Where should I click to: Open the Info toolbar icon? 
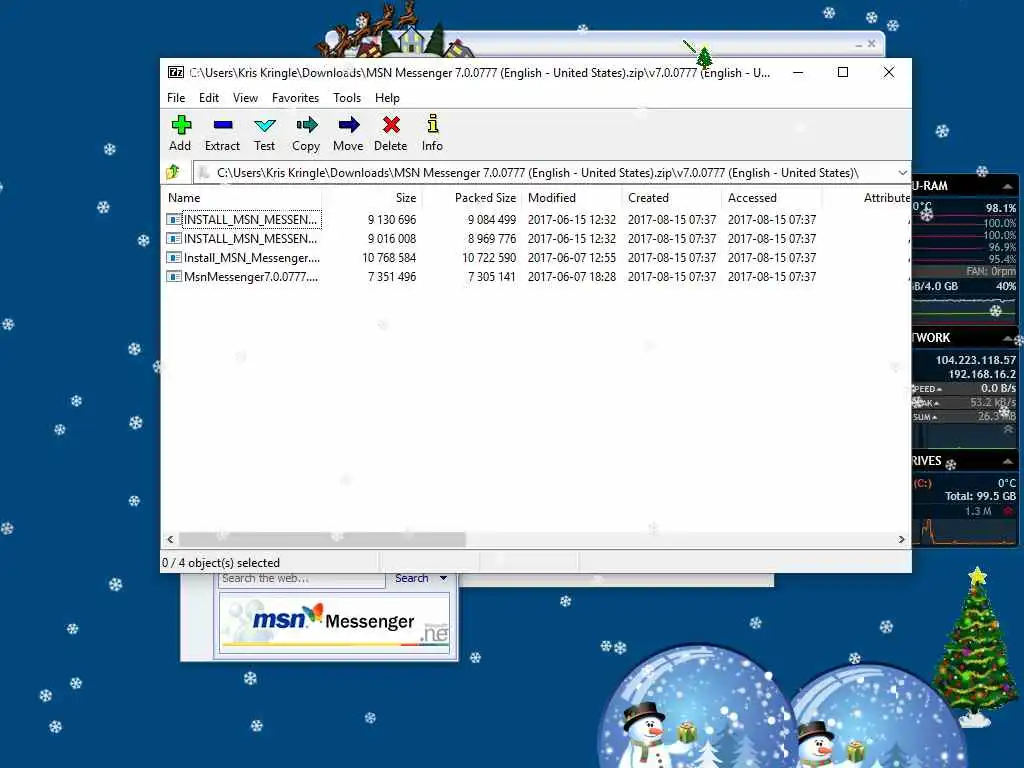(432, 124)
